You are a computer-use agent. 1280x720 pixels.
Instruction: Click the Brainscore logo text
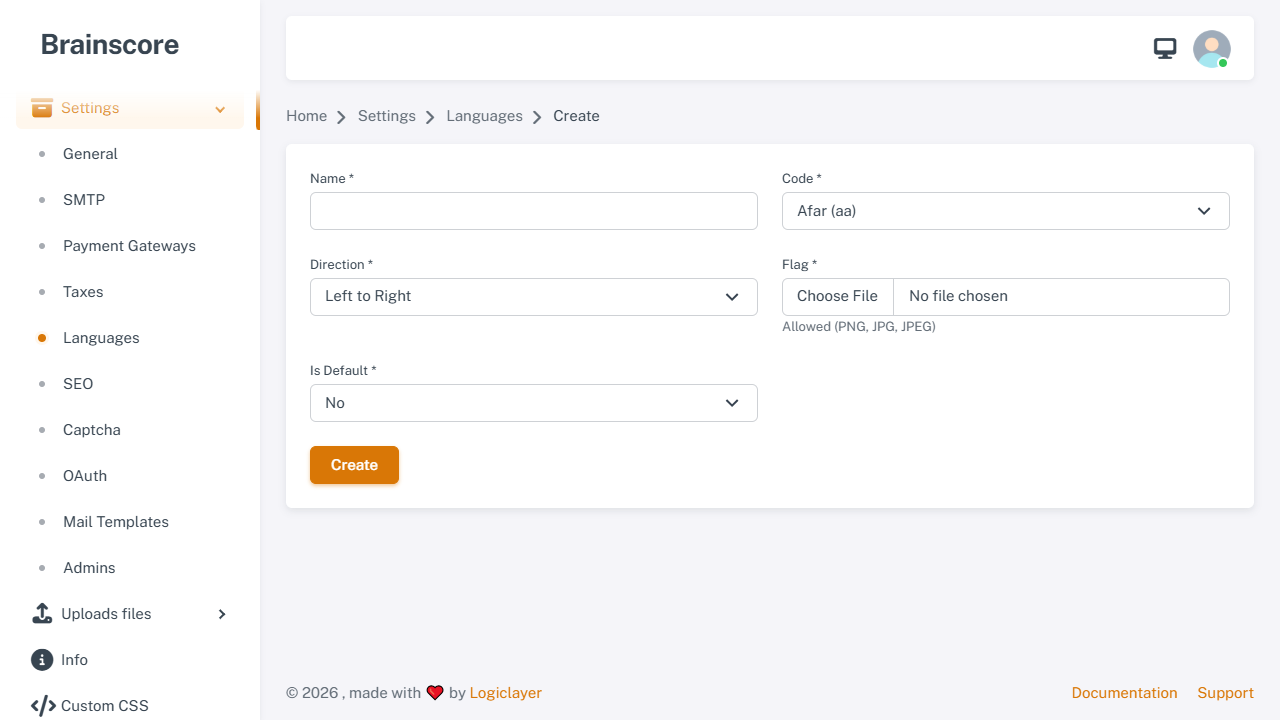110,44
